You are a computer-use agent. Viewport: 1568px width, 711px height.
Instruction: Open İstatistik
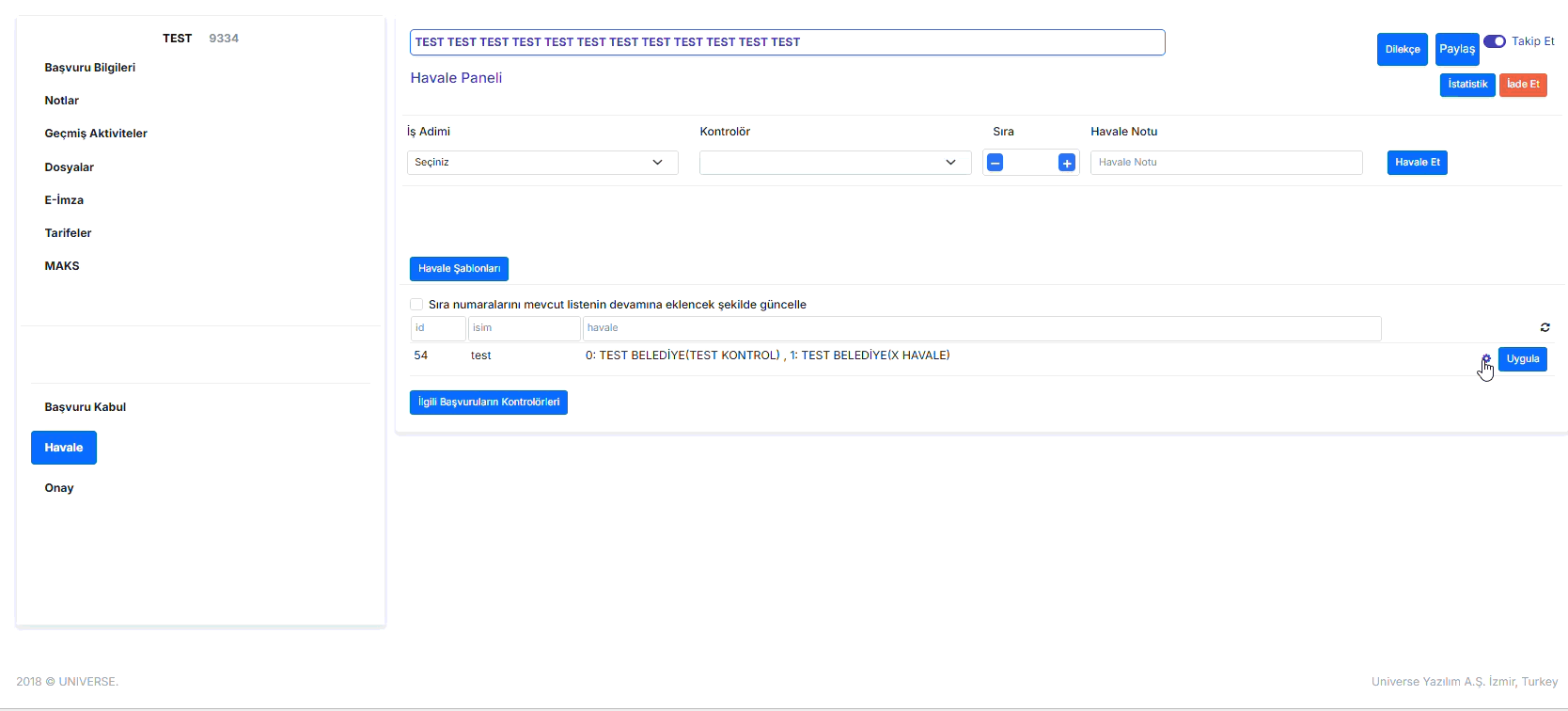coord(1467,85)
